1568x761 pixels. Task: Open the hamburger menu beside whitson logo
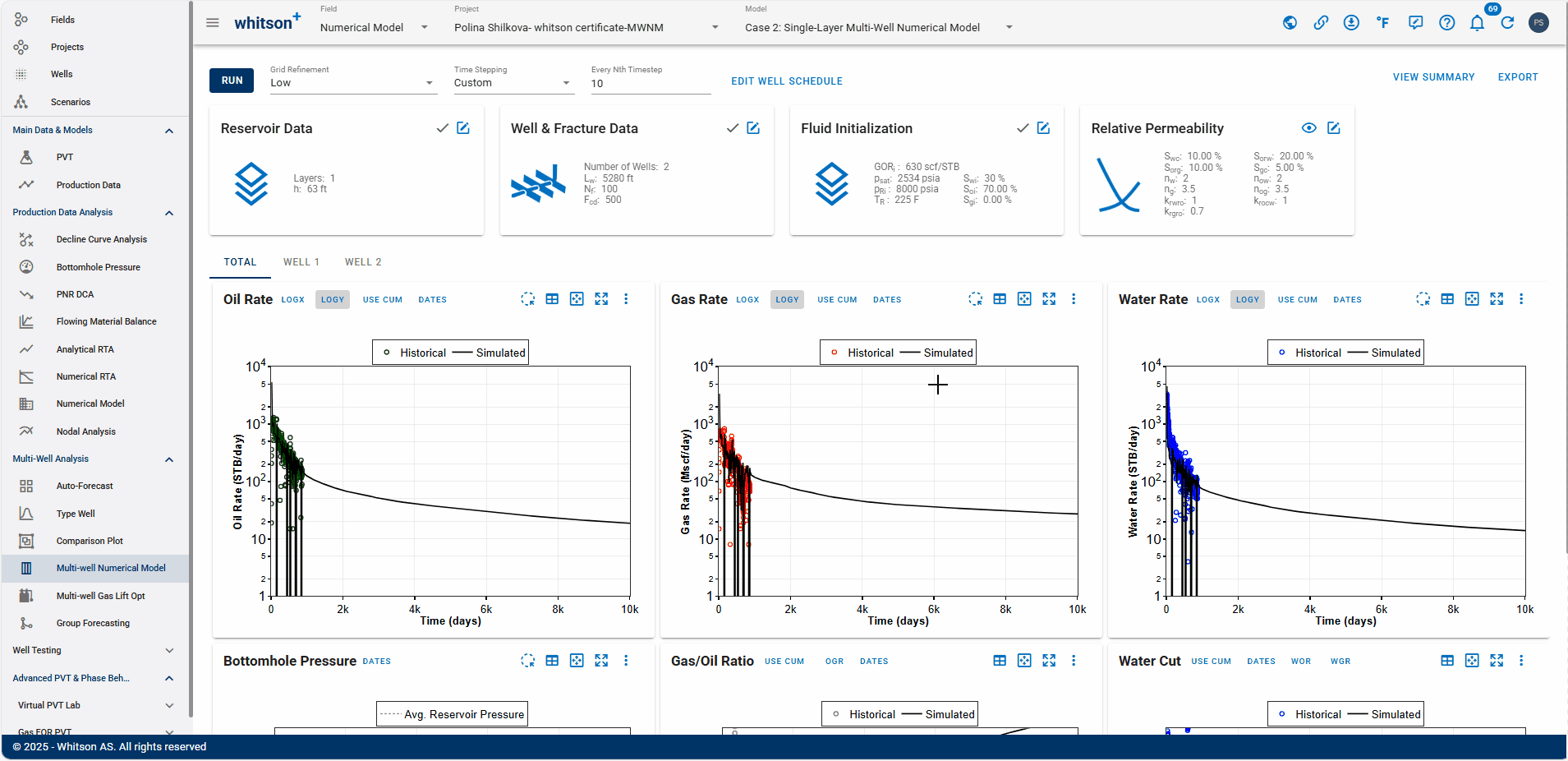pos(213,23)
